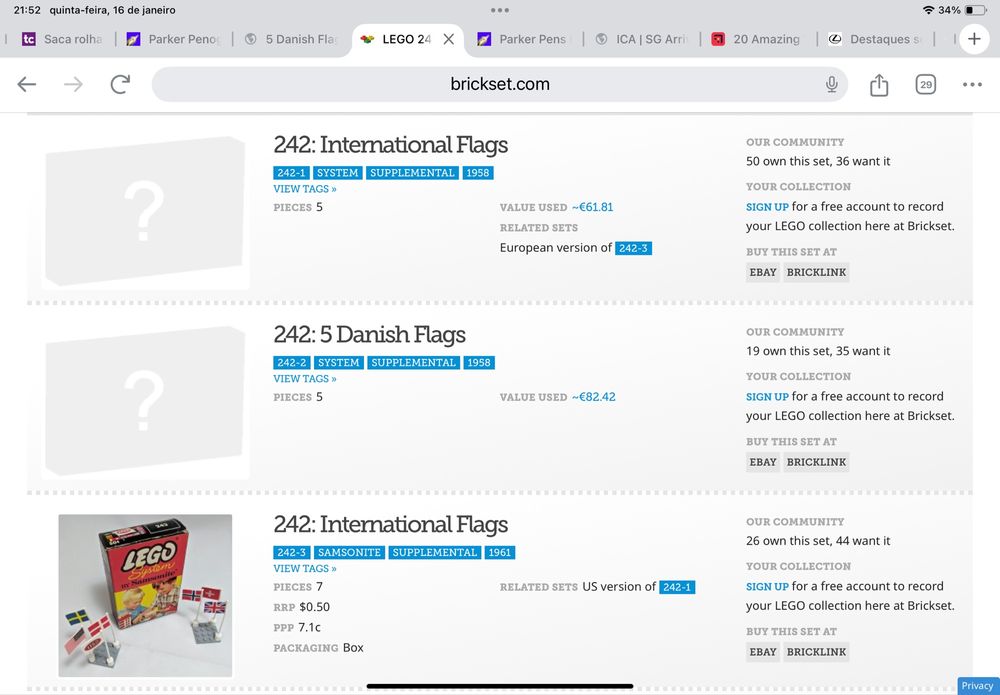Select the SAMSONITE tag
1000x695 pixels.
[x=349, y=552]
